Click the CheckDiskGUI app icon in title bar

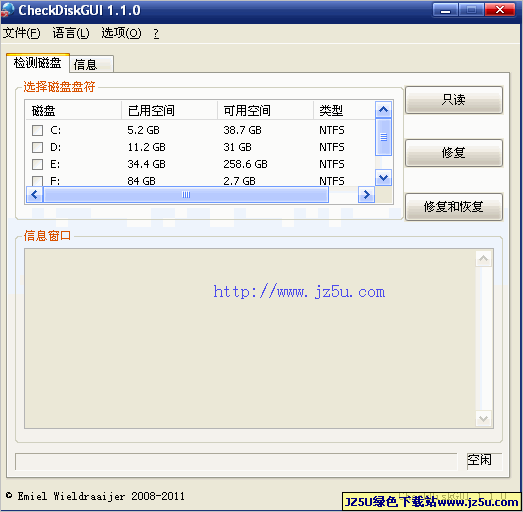7,10
